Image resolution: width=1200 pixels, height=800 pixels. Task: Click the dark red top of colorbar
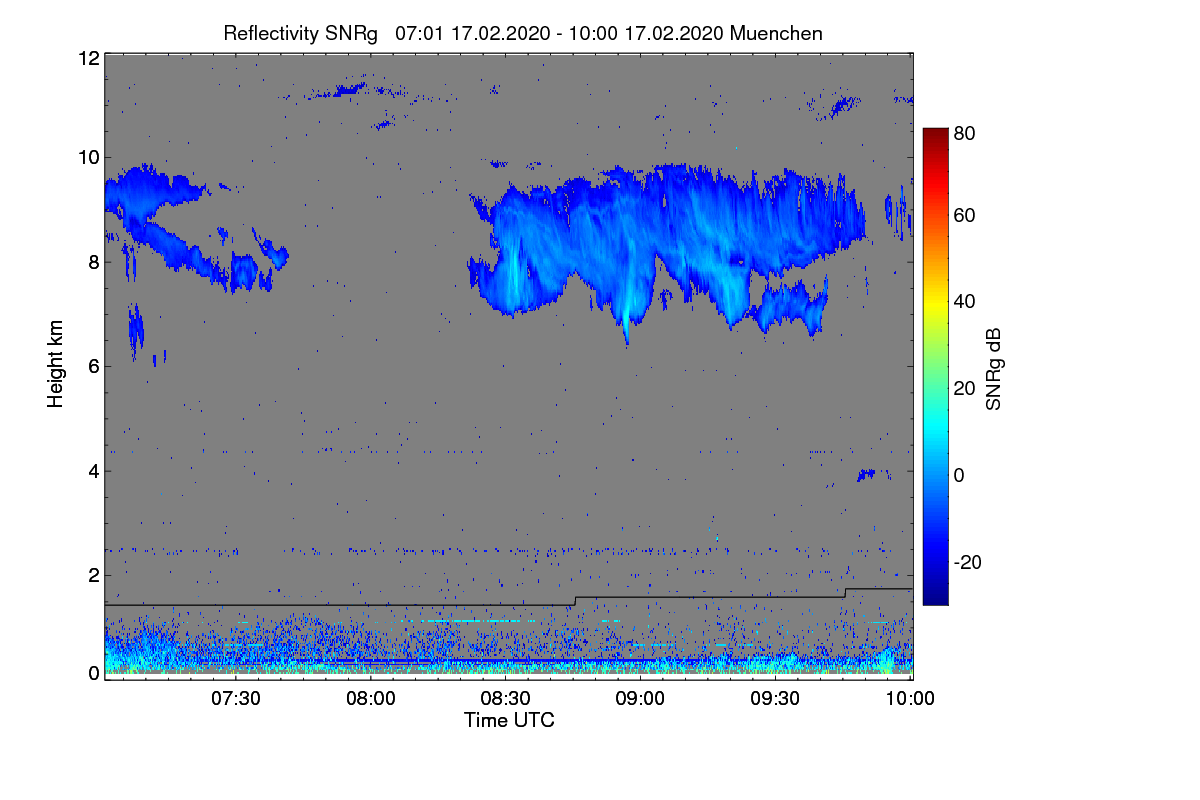934,134
